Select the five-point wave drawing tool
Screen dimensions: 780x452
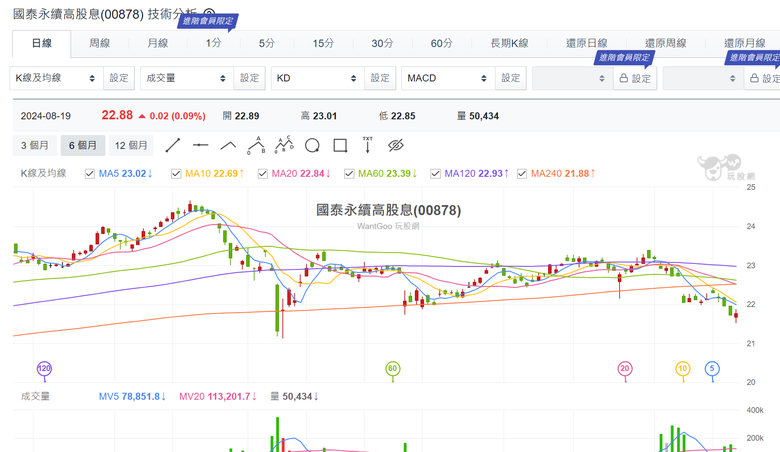[284, 145]
